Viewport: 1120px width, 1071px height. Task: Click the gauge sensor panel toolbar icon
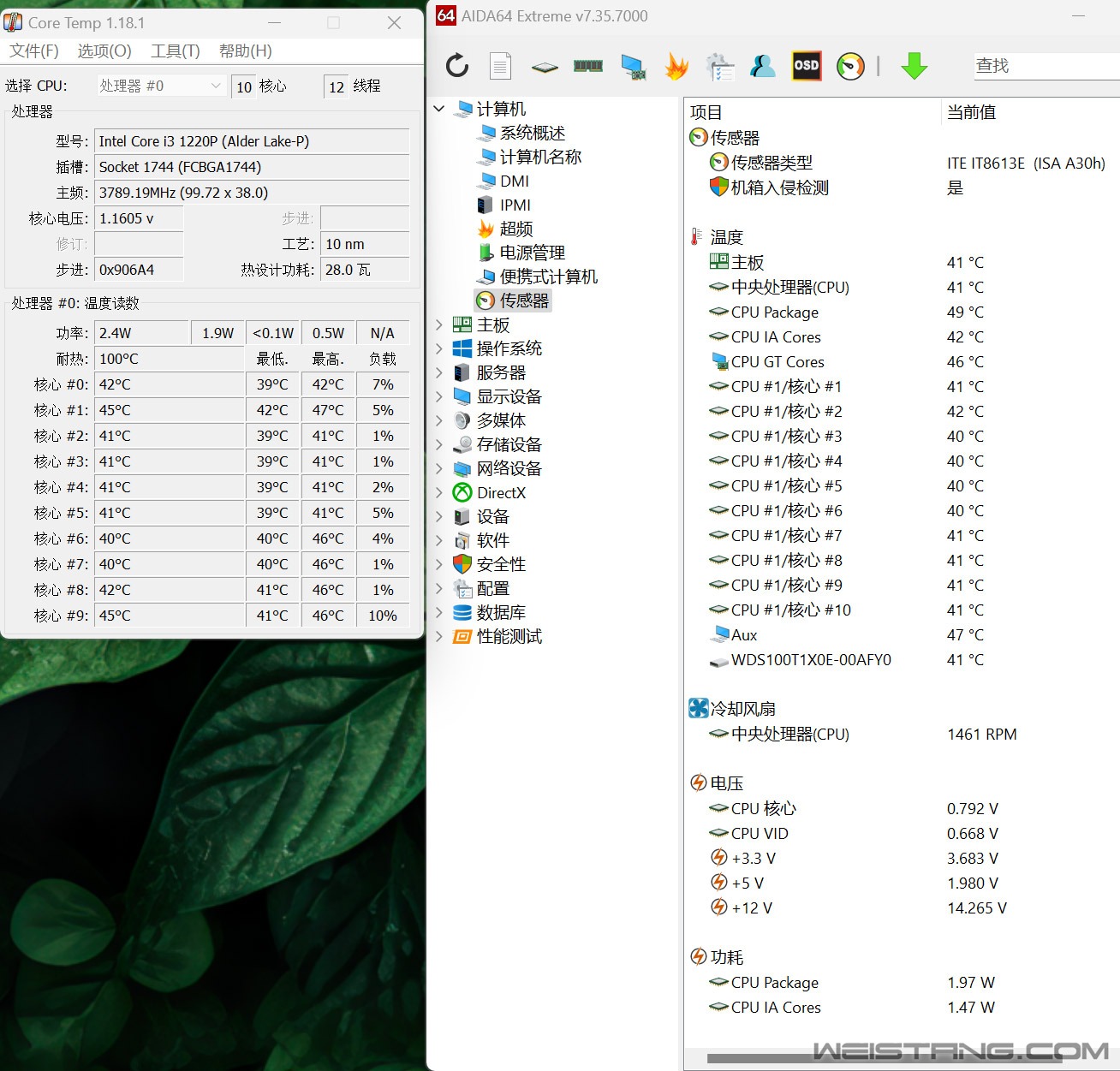850,66
